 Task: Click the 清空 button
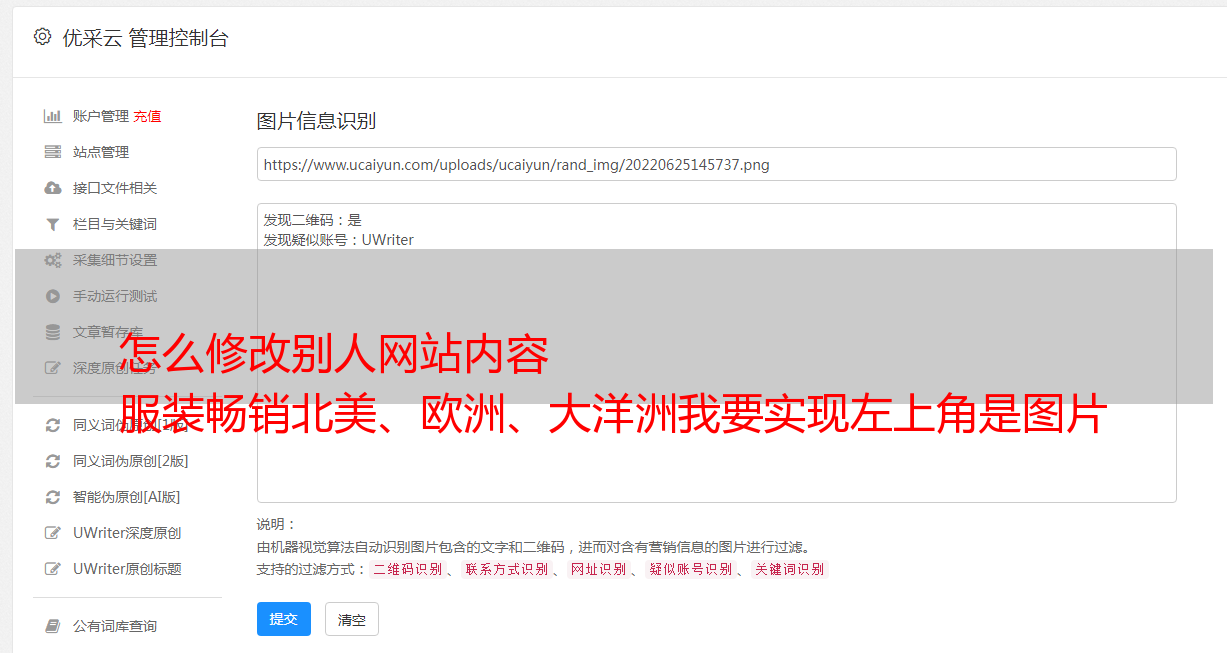coord(352,619)
